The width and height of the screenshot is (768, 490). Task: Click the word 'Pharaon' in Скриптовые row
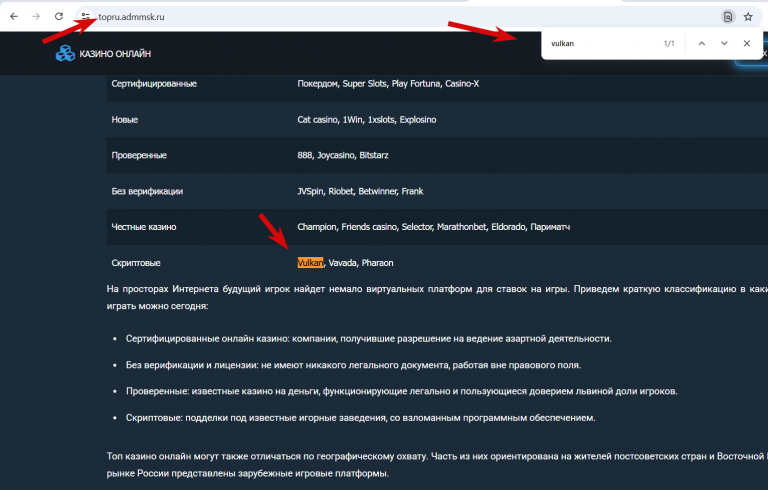[x=377, y=263]
